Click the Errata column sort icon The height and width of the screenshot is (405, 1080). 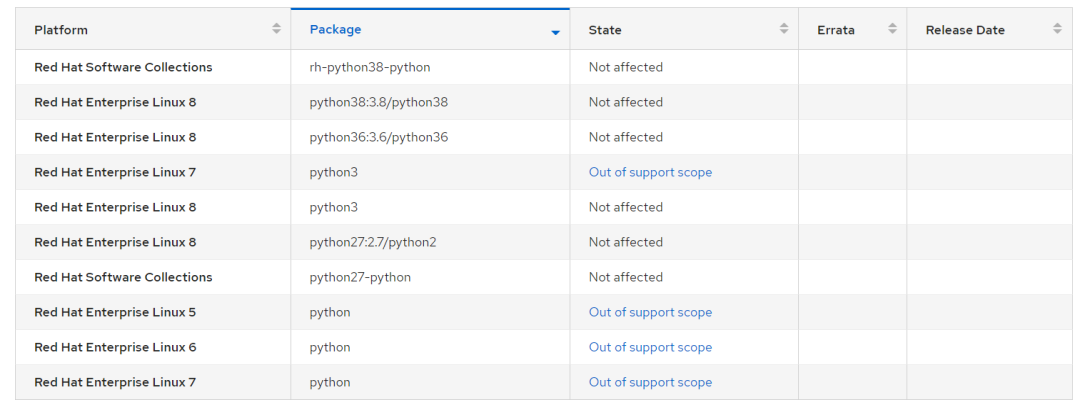pyautogui.click(x=892, y=29)
